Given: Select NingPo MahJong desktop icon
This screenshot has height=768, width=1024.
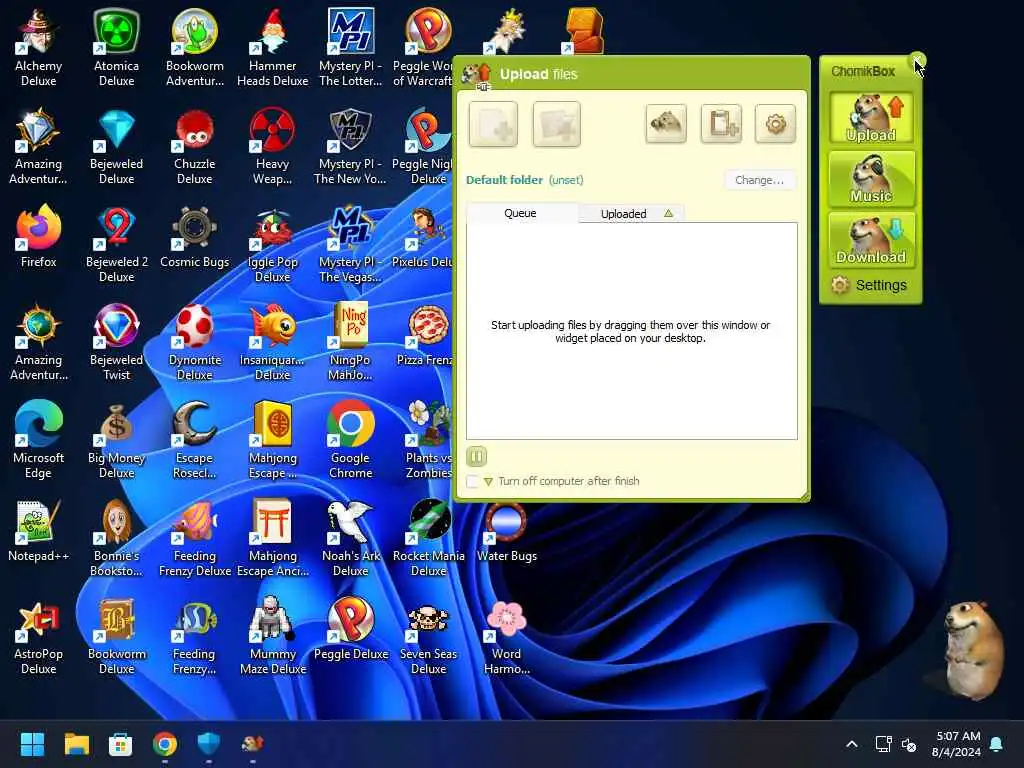Looking at the screenshot, I should (350, 342).
